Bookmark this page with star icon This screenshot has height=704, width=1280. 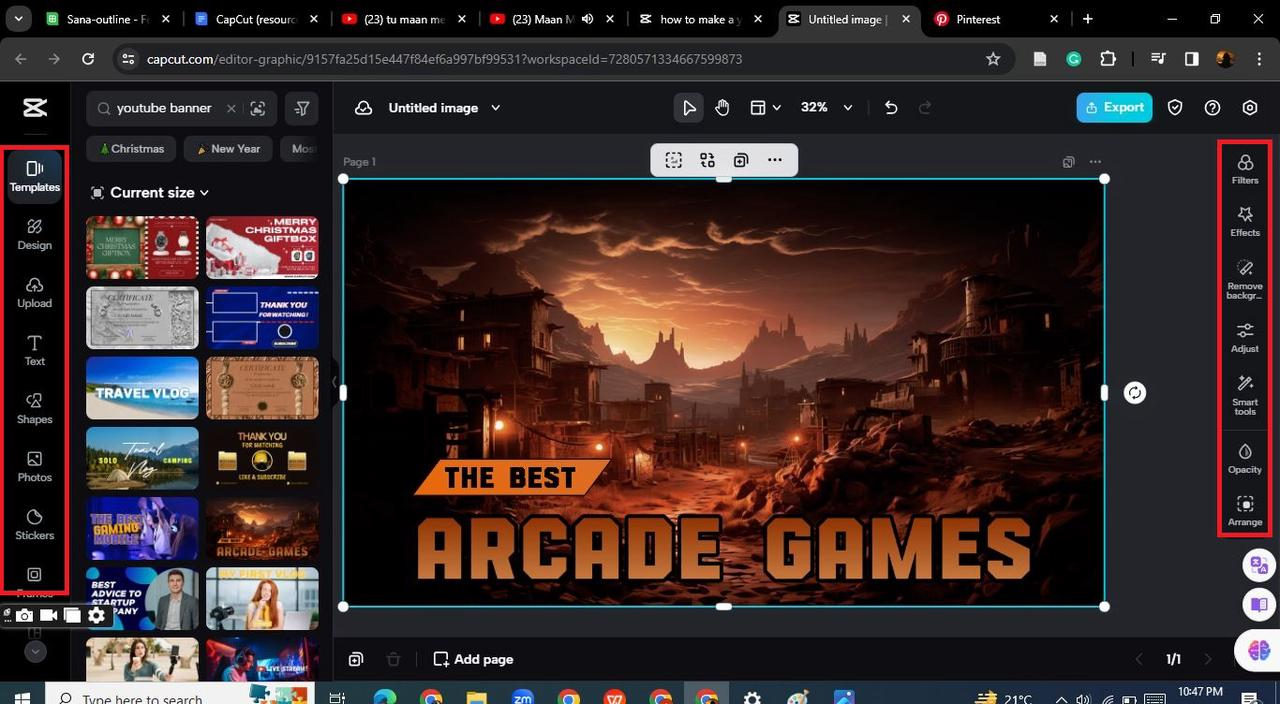click(993, 59)
